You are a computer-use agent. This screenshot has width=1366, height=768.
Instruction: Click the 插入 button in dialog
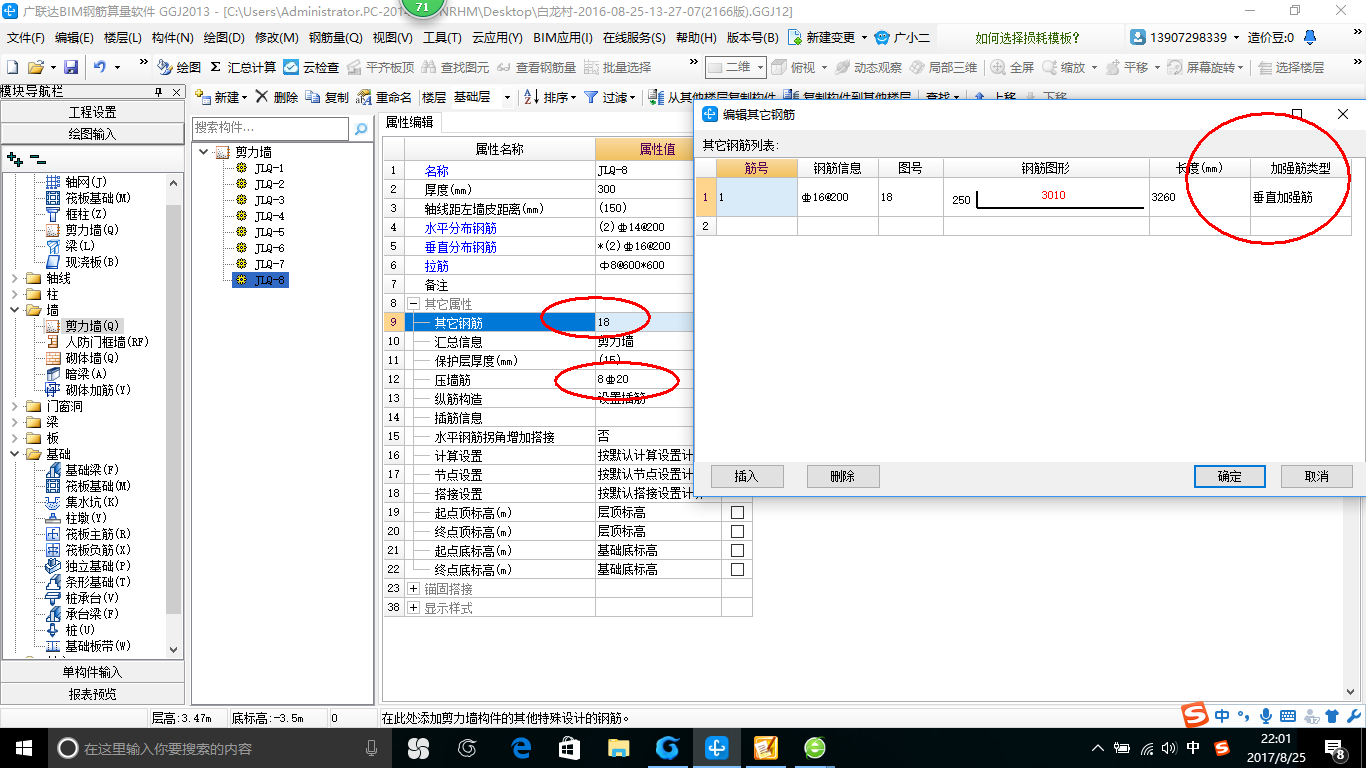pyautogui.click(x=747, y=476)
